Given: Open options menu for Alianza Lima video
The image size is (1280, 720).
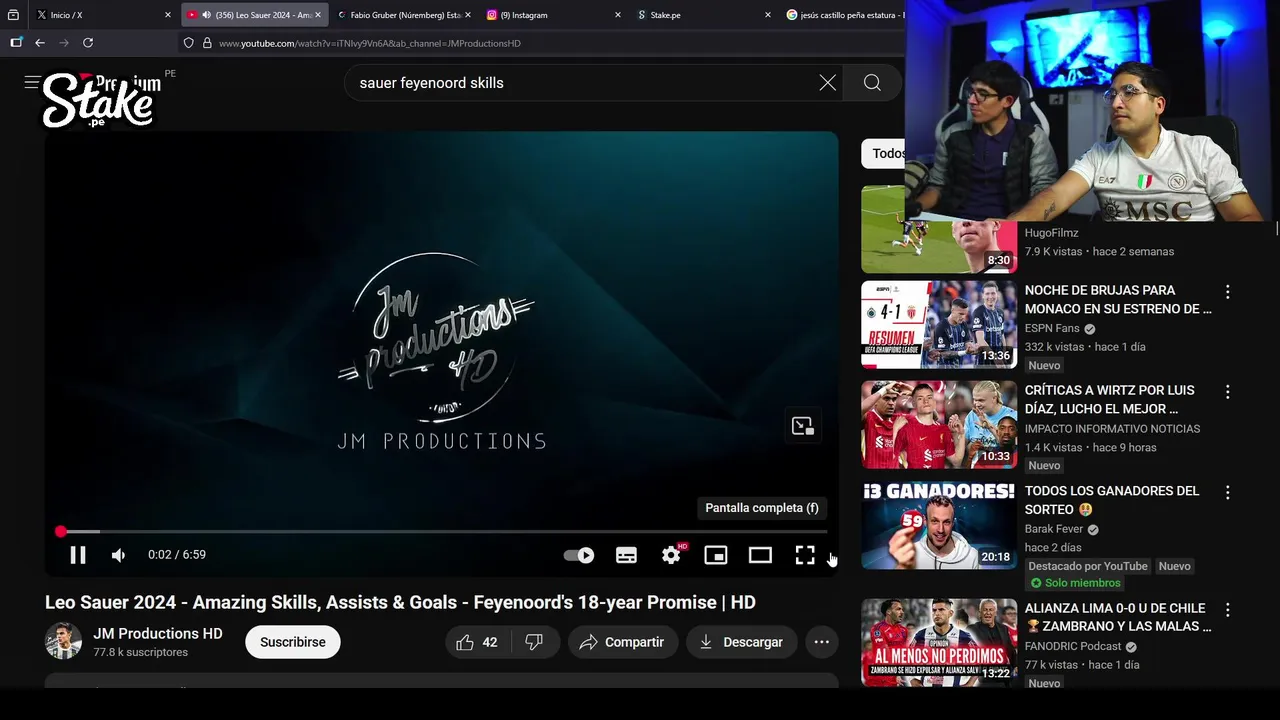Looking at the screenshot, I should 1228,610.
